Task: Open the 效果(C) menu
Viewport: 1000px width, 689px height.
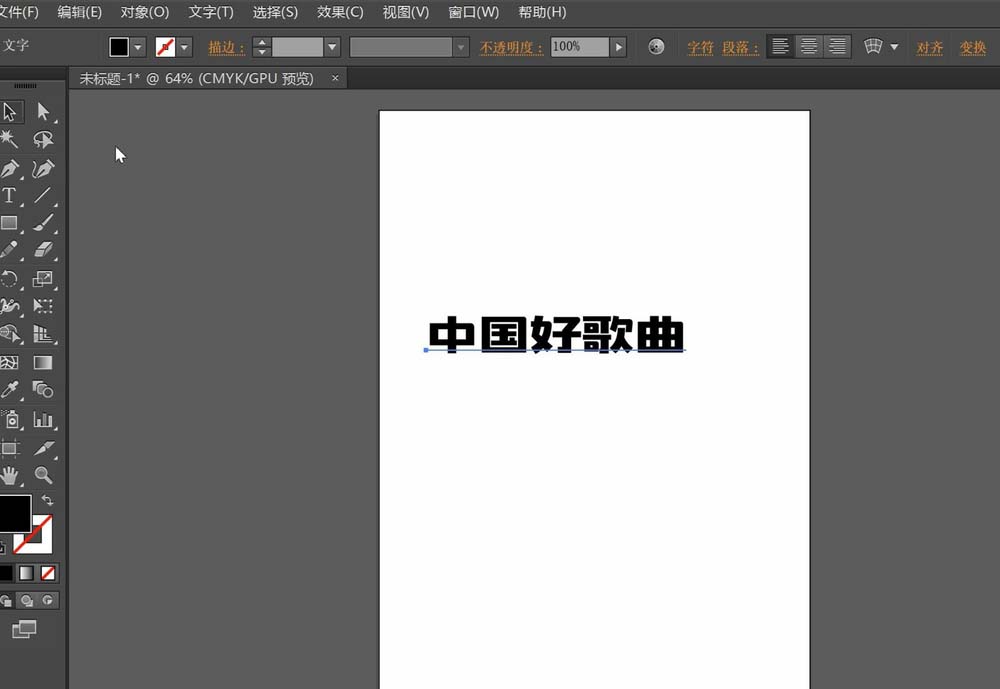Action: tap(340, 12)
